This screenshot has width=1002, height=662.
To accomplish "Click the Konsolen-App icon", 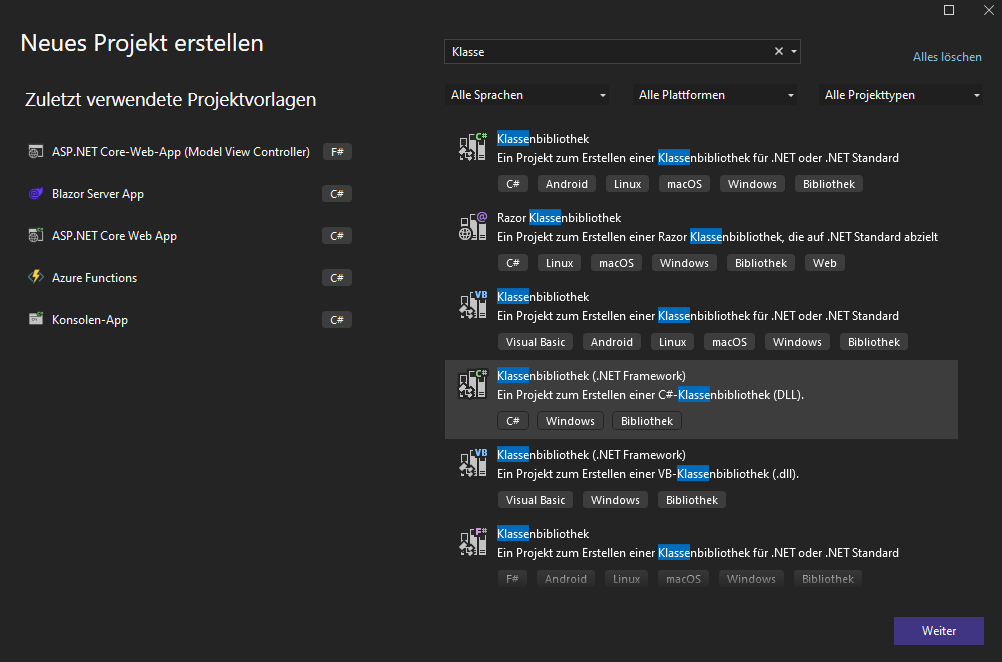I will [36, 320].
